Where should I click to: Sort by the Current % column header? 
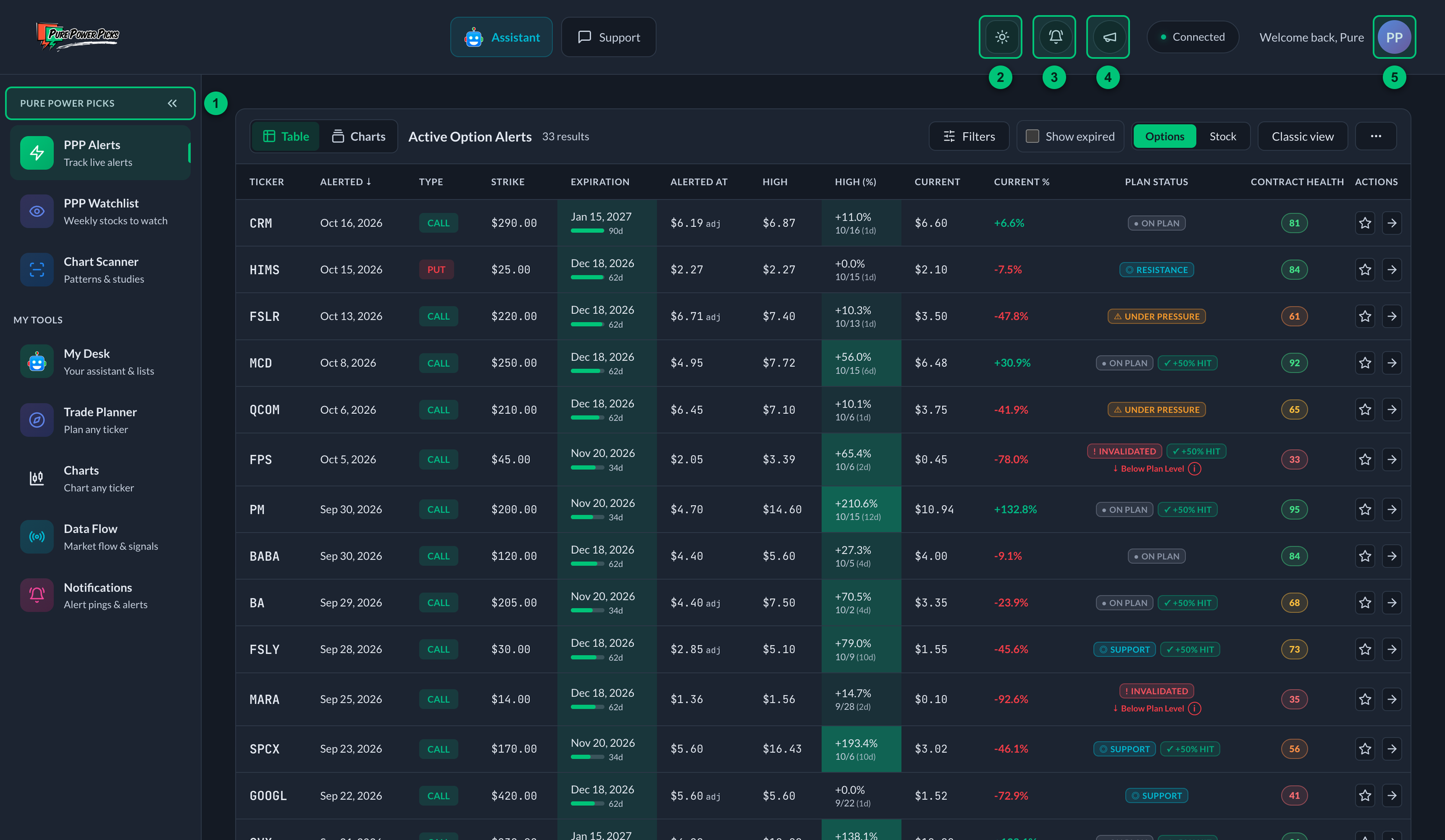point(1021,182)
